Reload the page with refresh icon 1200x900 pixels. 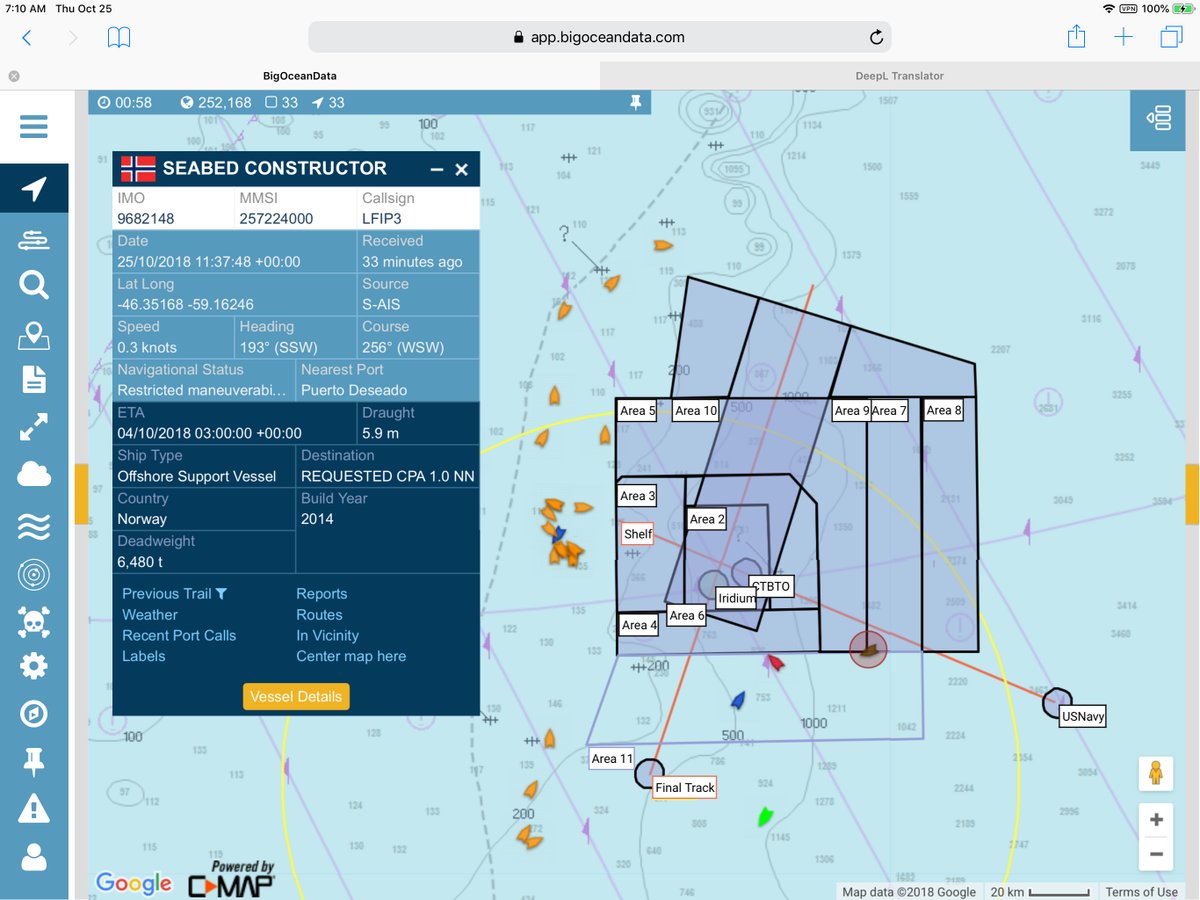(876, 37)
